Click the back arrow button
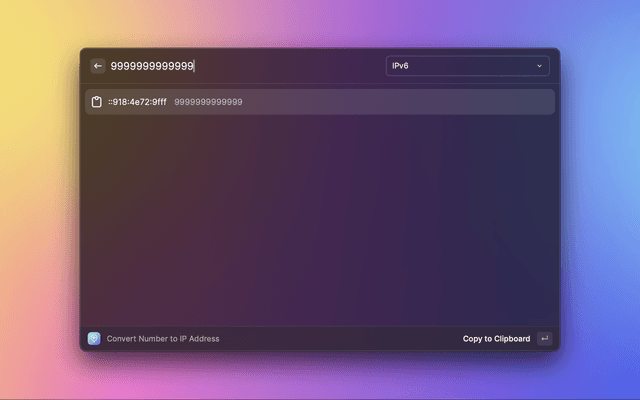Viewport: 640px width, 400px height. tap(98, 66)
